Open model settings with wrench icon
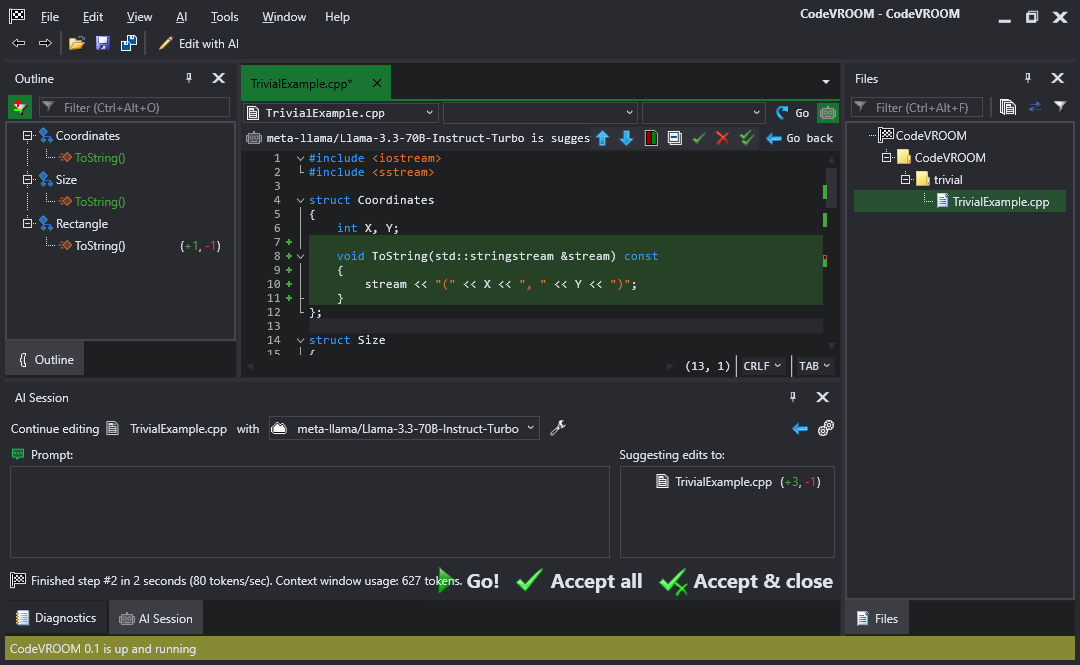The width and height of the screenshot is (1080, 665). 558,428
